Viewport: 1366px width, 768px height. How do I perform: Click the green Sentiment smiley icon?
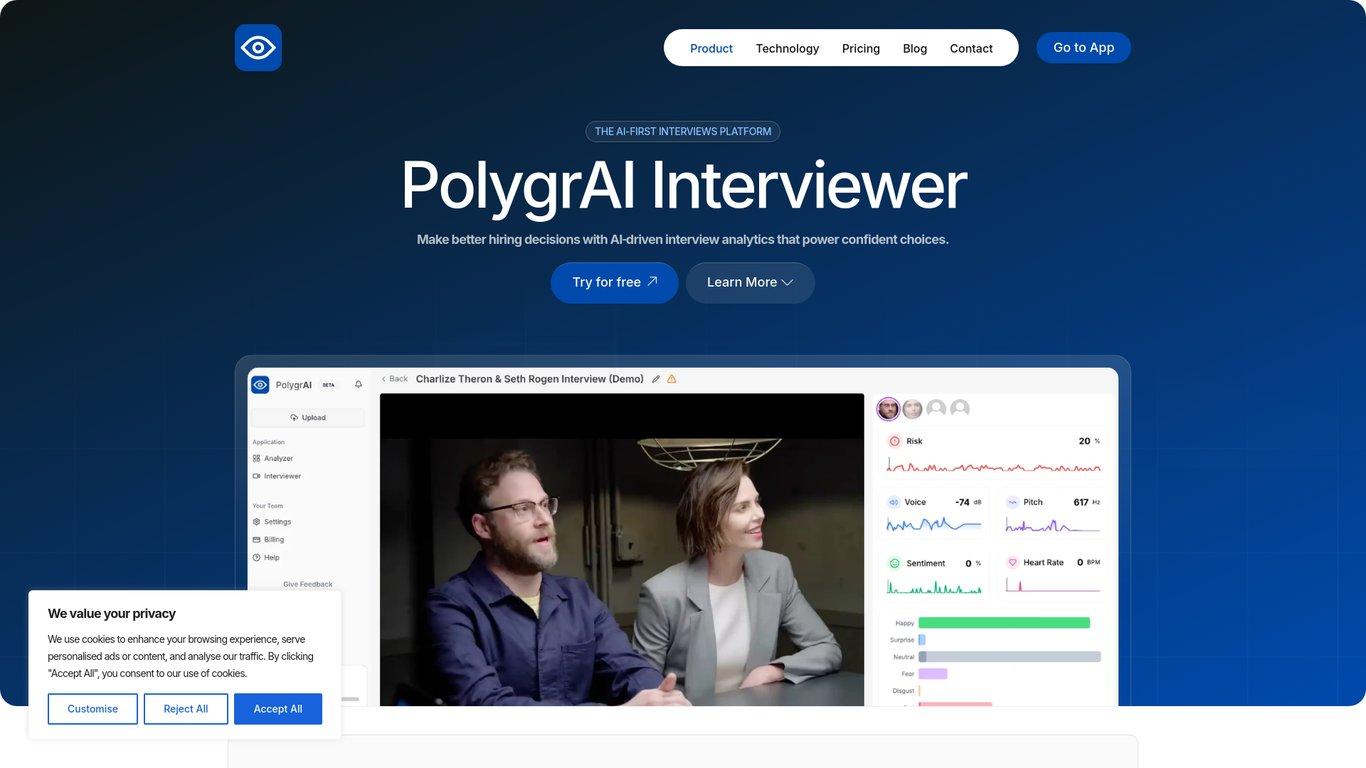pos(895,563)
